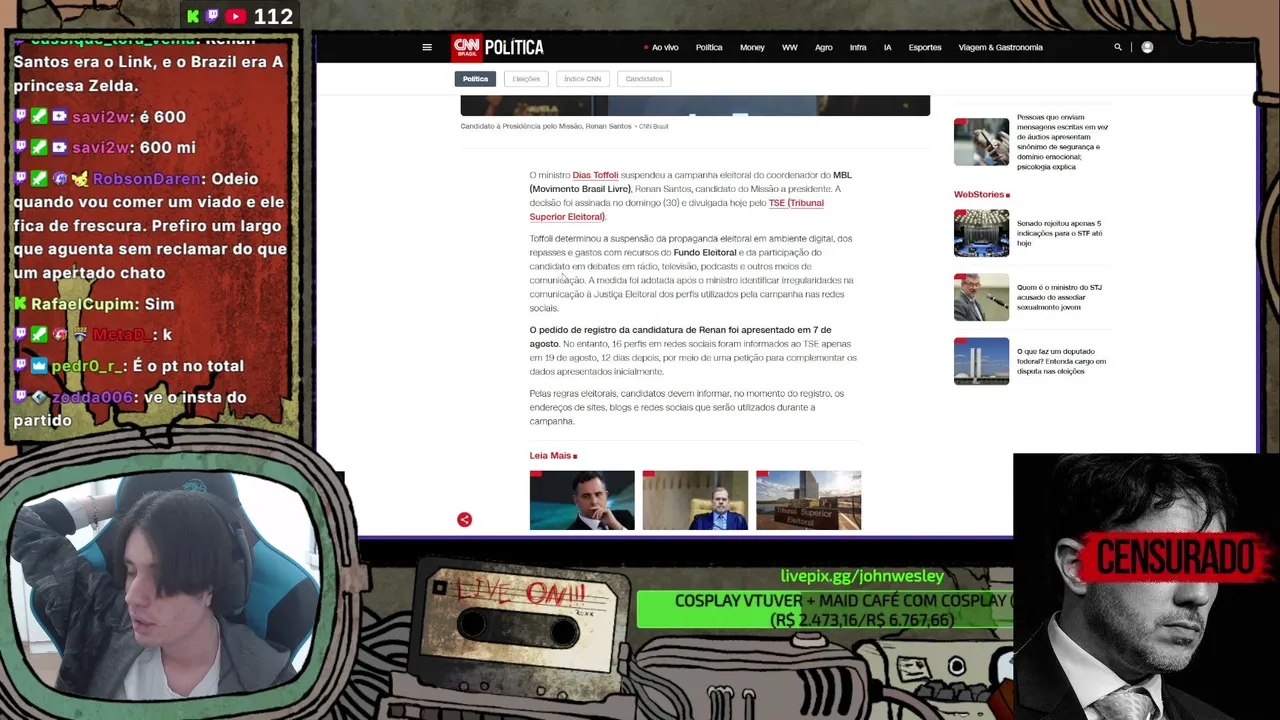
Task: Click username RobsonDaren in the chat
Action: tap(147, 179)
